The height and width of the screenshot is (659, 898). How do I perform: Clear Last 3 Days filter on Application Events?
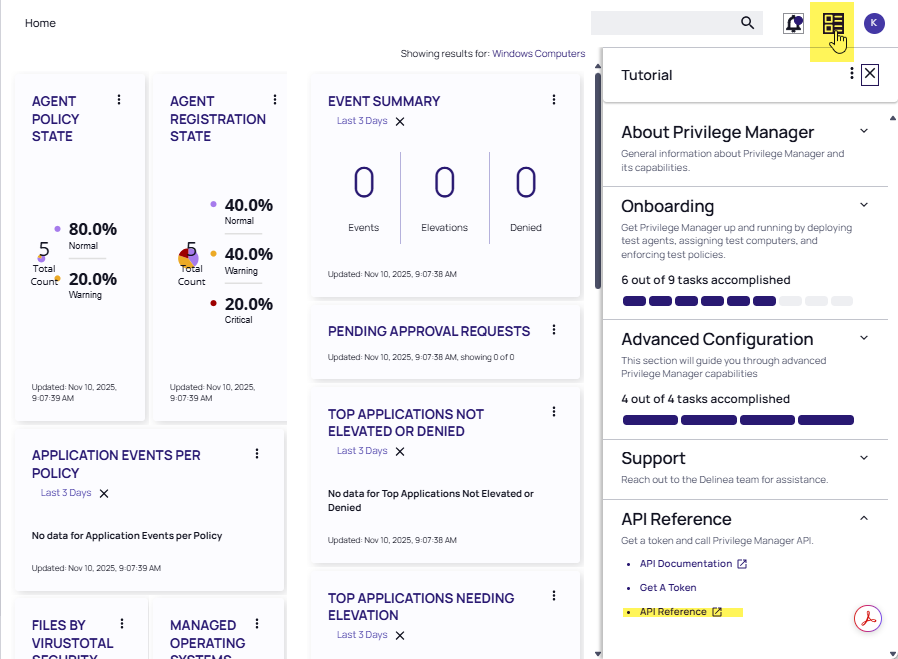tap(104, 493)
